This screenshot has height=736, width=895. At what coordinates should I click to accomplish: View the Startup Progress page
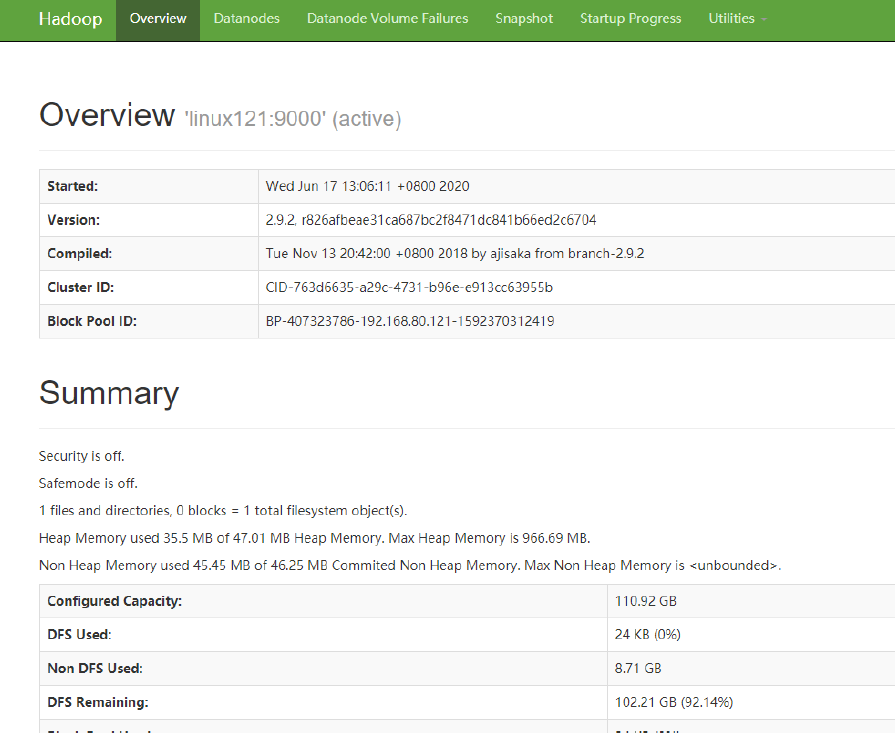630,19
